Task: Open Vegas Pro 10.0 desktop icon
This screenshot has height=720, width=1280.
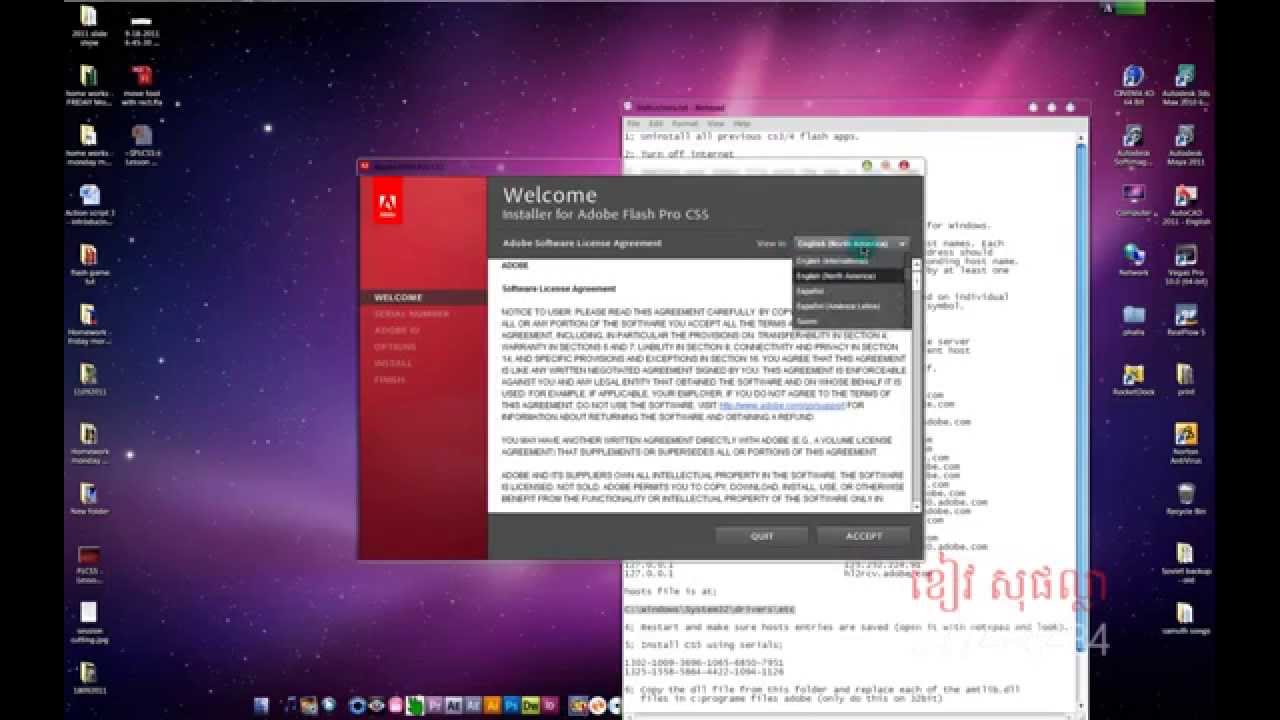Action: (x=1185, y=264)
